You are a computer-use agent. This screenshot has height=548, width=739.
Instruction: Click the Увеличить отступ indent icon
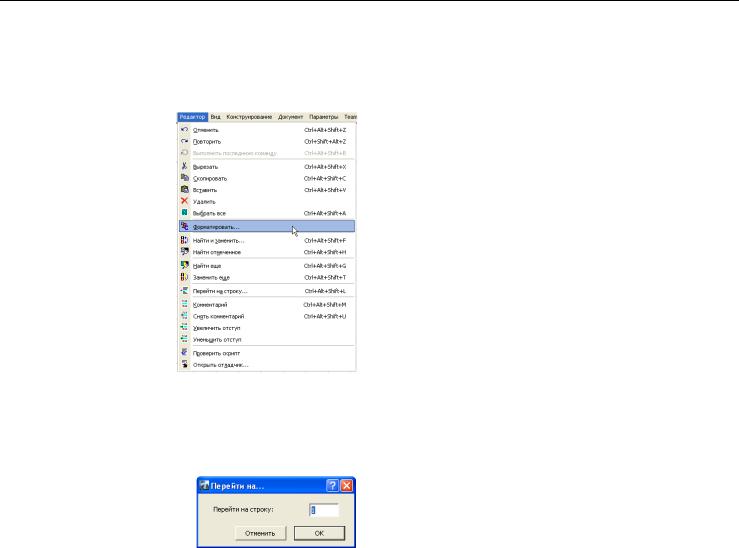click(184, 327)
